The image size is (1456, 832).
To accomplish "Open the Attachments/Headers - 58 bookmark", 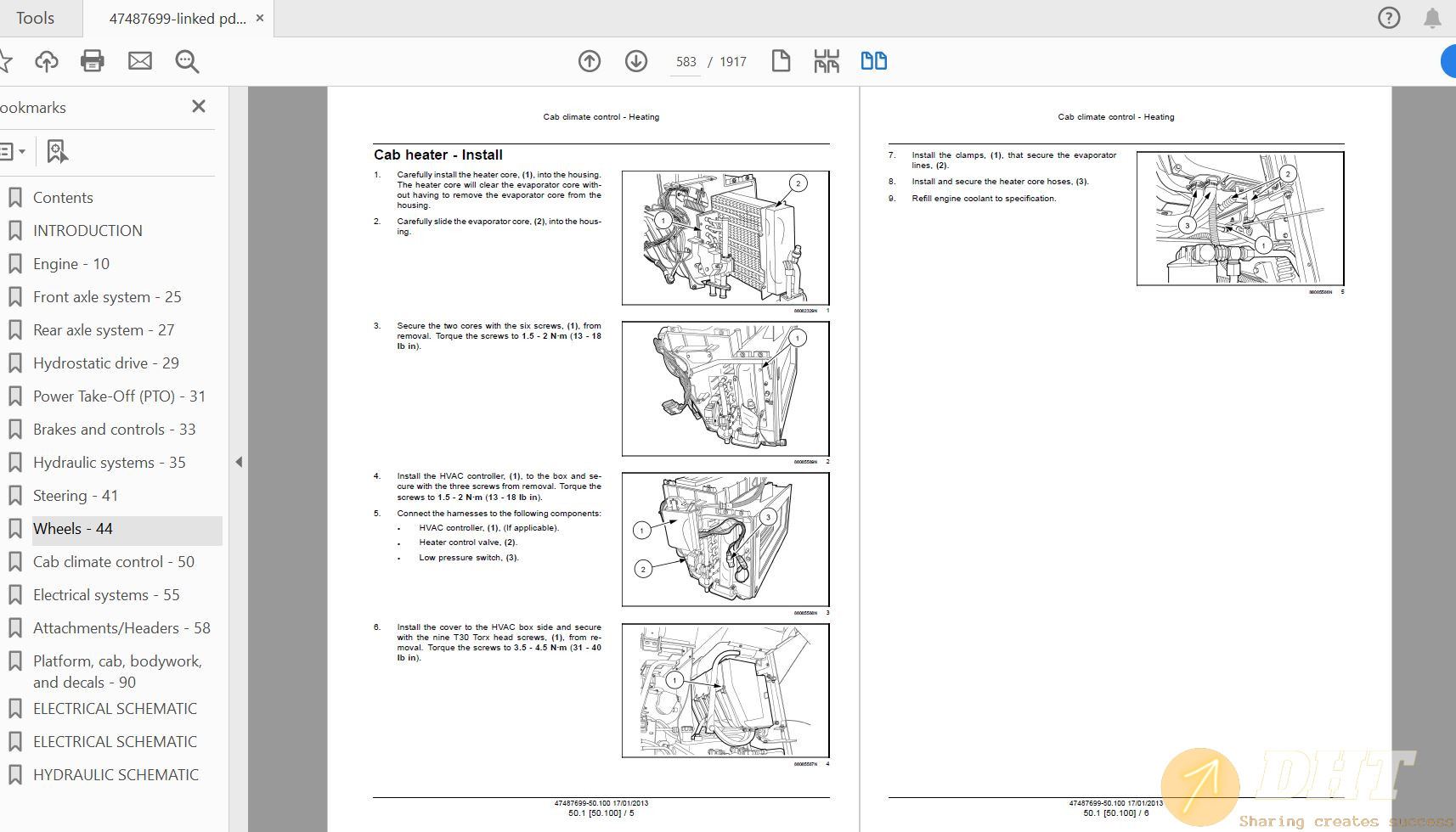I will [x=121, y=628].
